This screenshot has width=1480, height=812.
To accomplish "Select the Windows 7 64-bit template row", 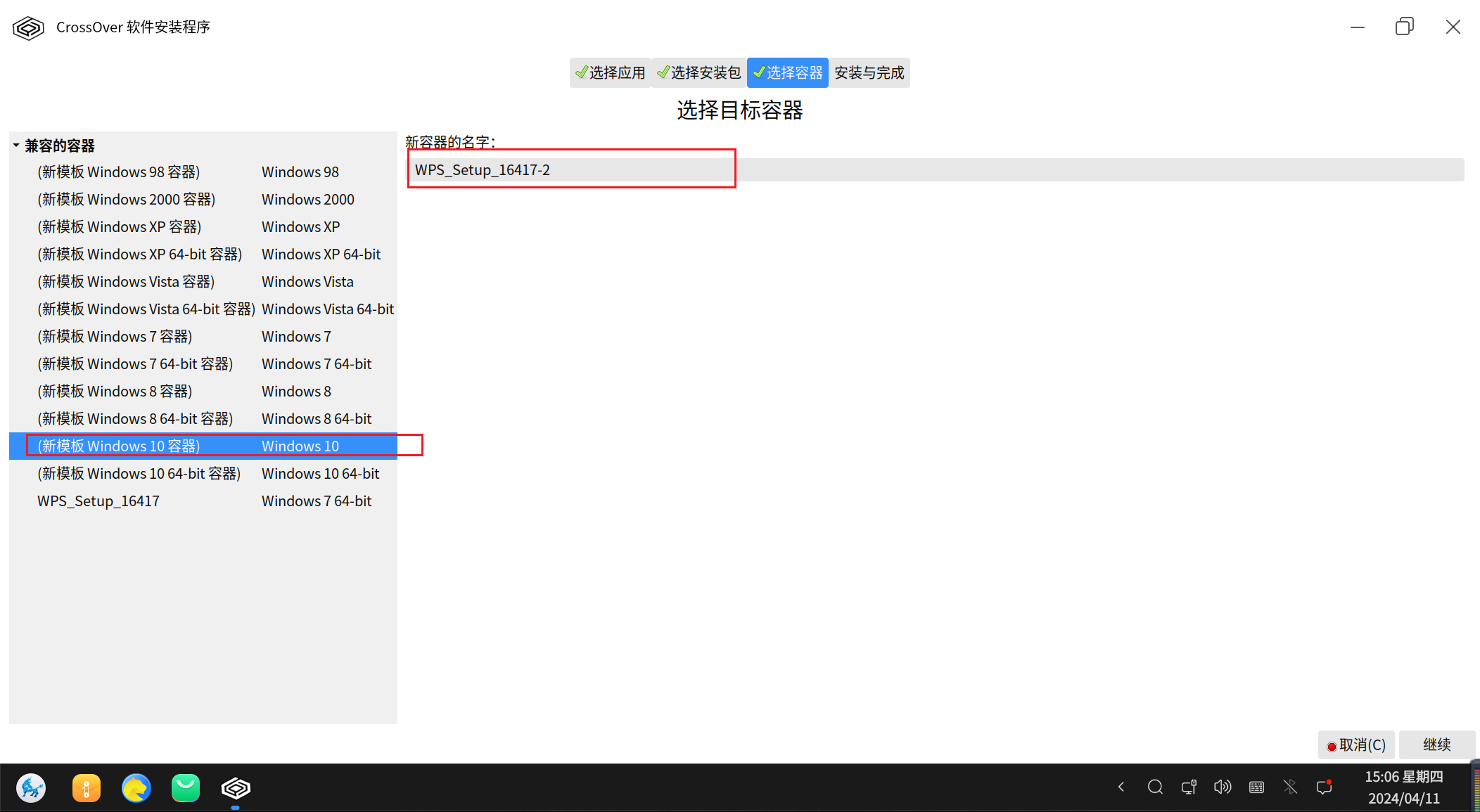I will coord(135,364).
